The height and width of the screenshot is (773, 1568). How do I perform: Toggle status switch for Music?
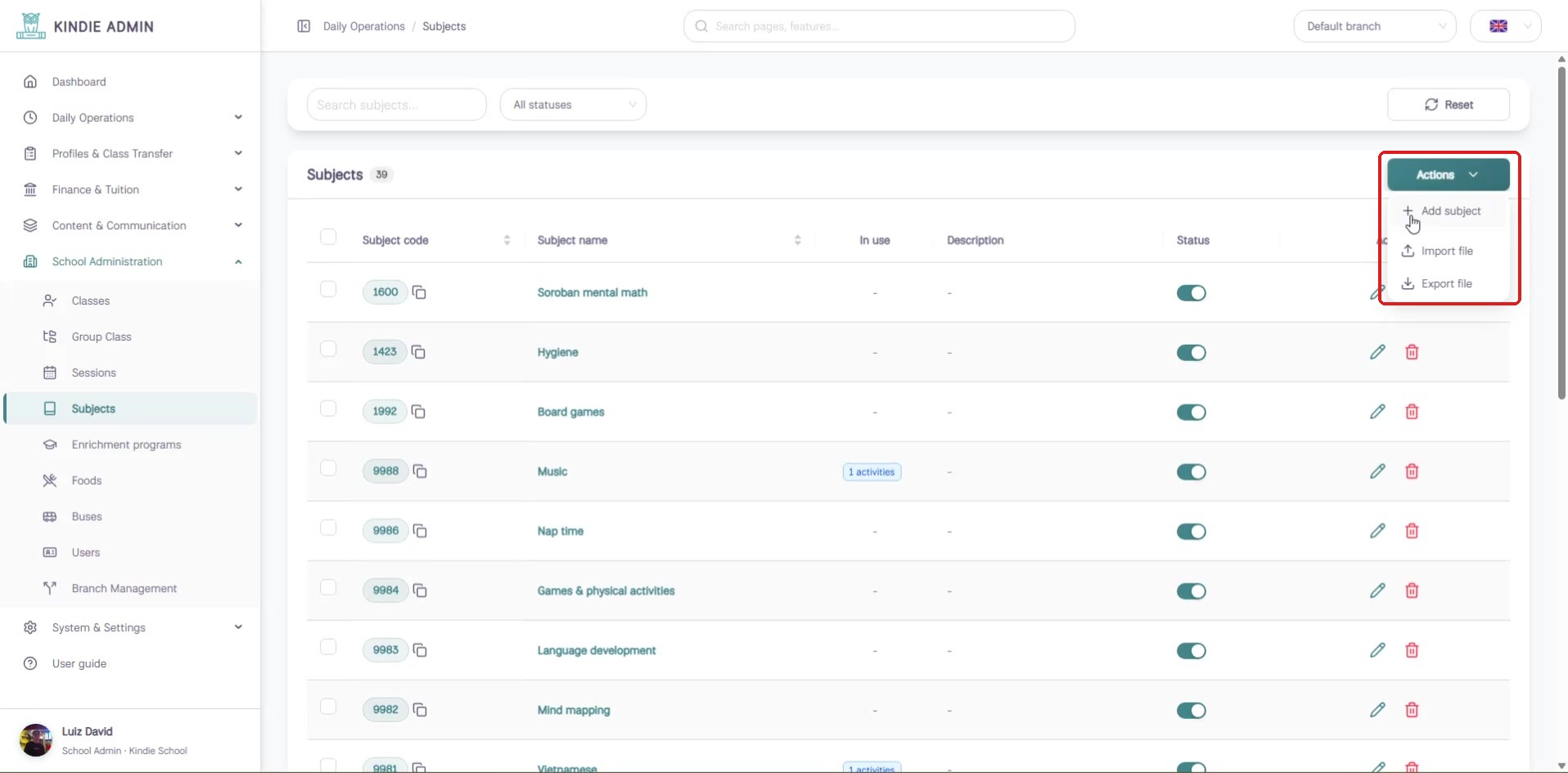click(1191, 472)
